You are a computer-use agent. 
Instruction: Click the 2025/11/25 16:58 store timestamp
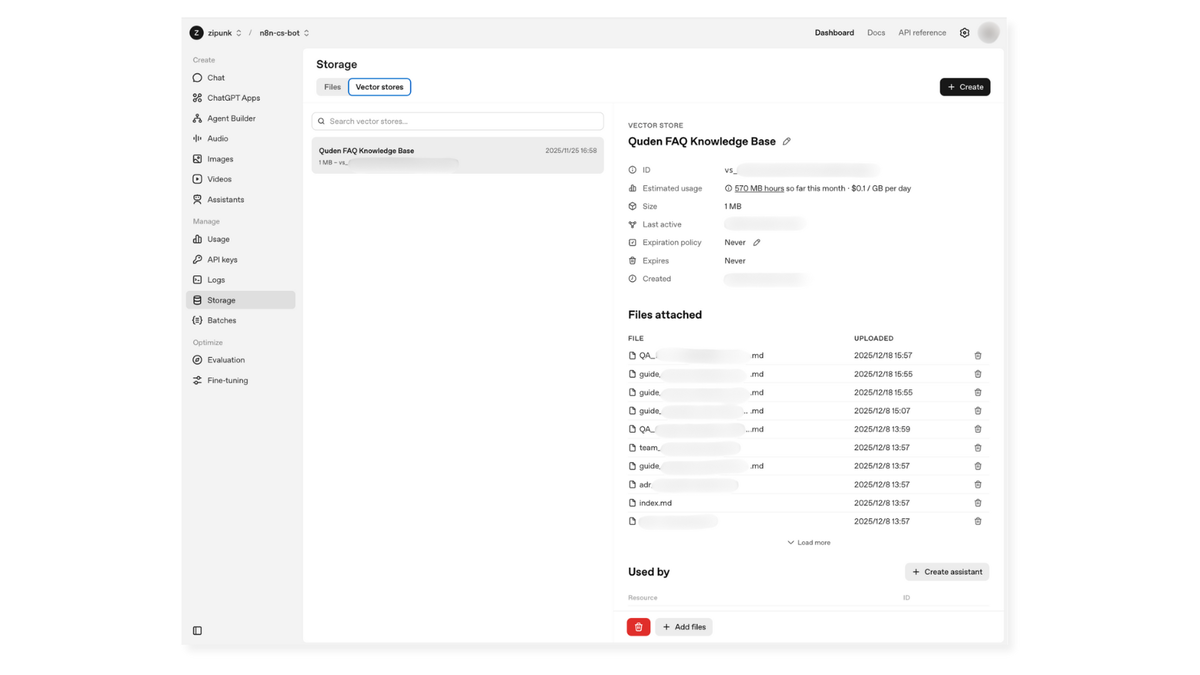click(571, 151)
